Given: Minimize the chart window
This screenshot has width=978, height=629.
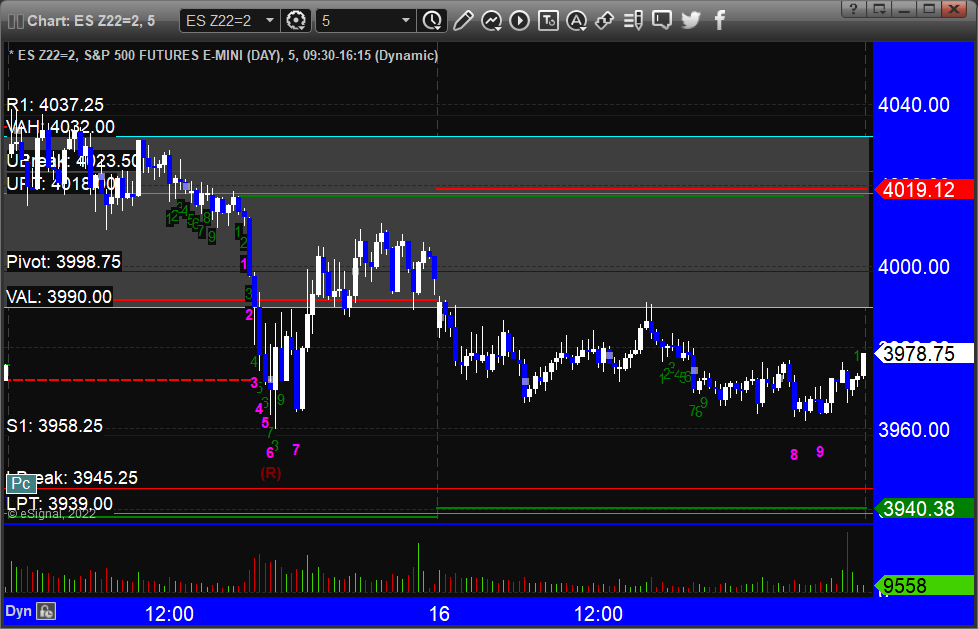Looking at the screenshot, I should 904,9.
